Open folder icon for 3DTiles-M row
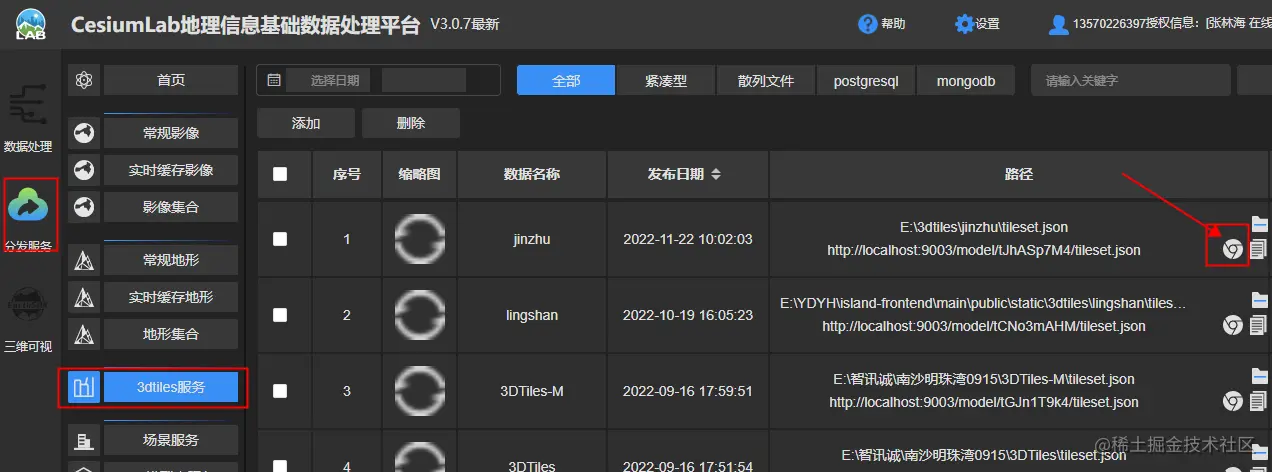The height and width of the screenshot is (472, 1272). pos(1259,376)
